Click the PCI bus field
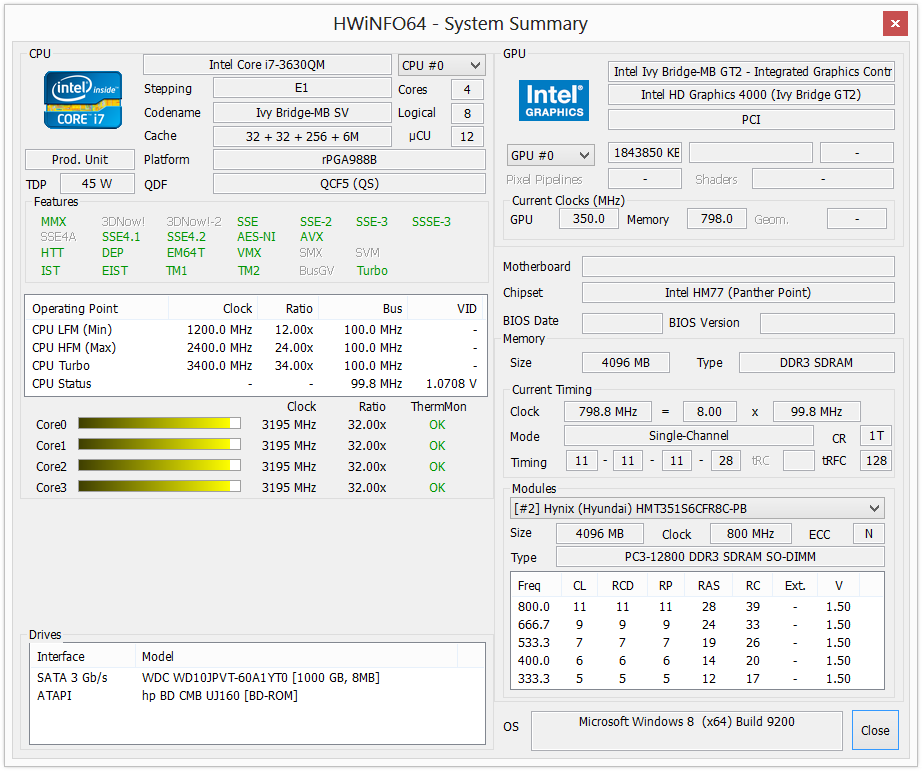The width and height of the screenshot is (922, 771). tap(751, 119)
